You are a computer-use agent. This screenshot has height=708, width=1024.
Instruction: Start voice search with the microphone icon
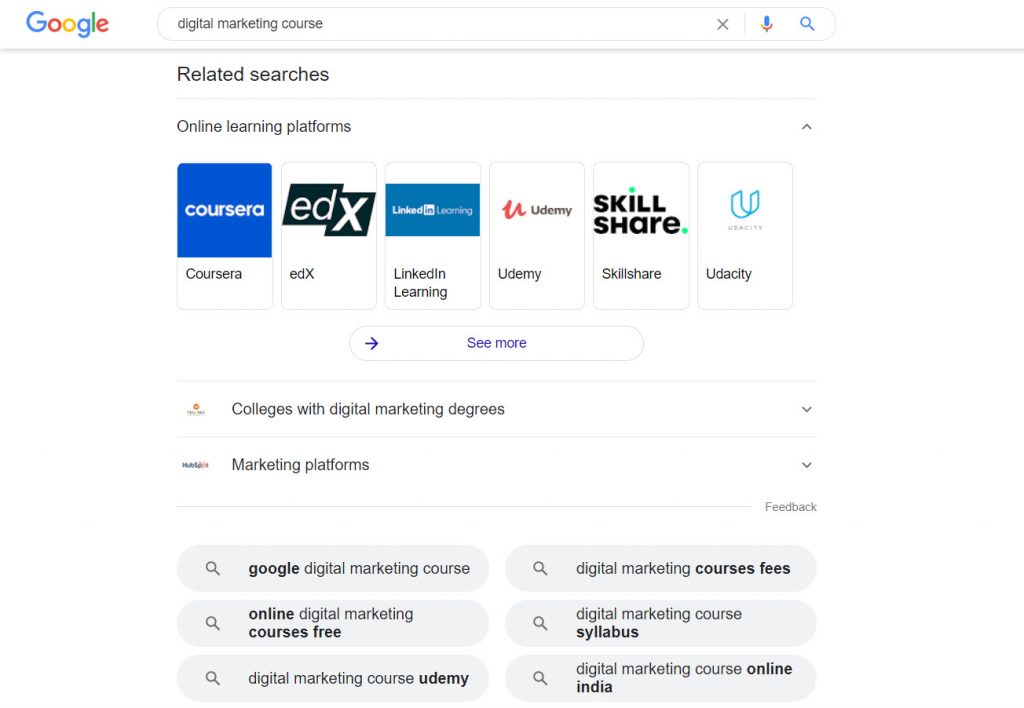click(767, 24)
